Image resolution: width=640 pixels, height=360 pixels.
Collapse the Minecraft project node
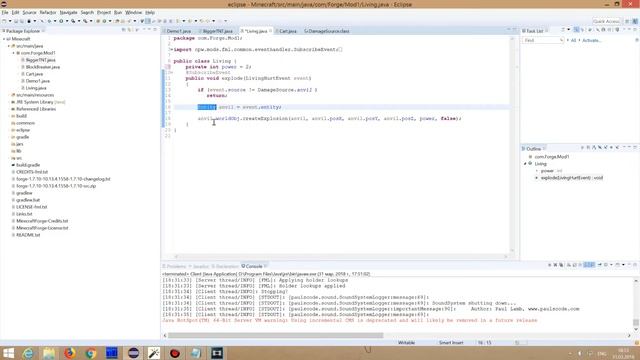[x=4, y=39]
